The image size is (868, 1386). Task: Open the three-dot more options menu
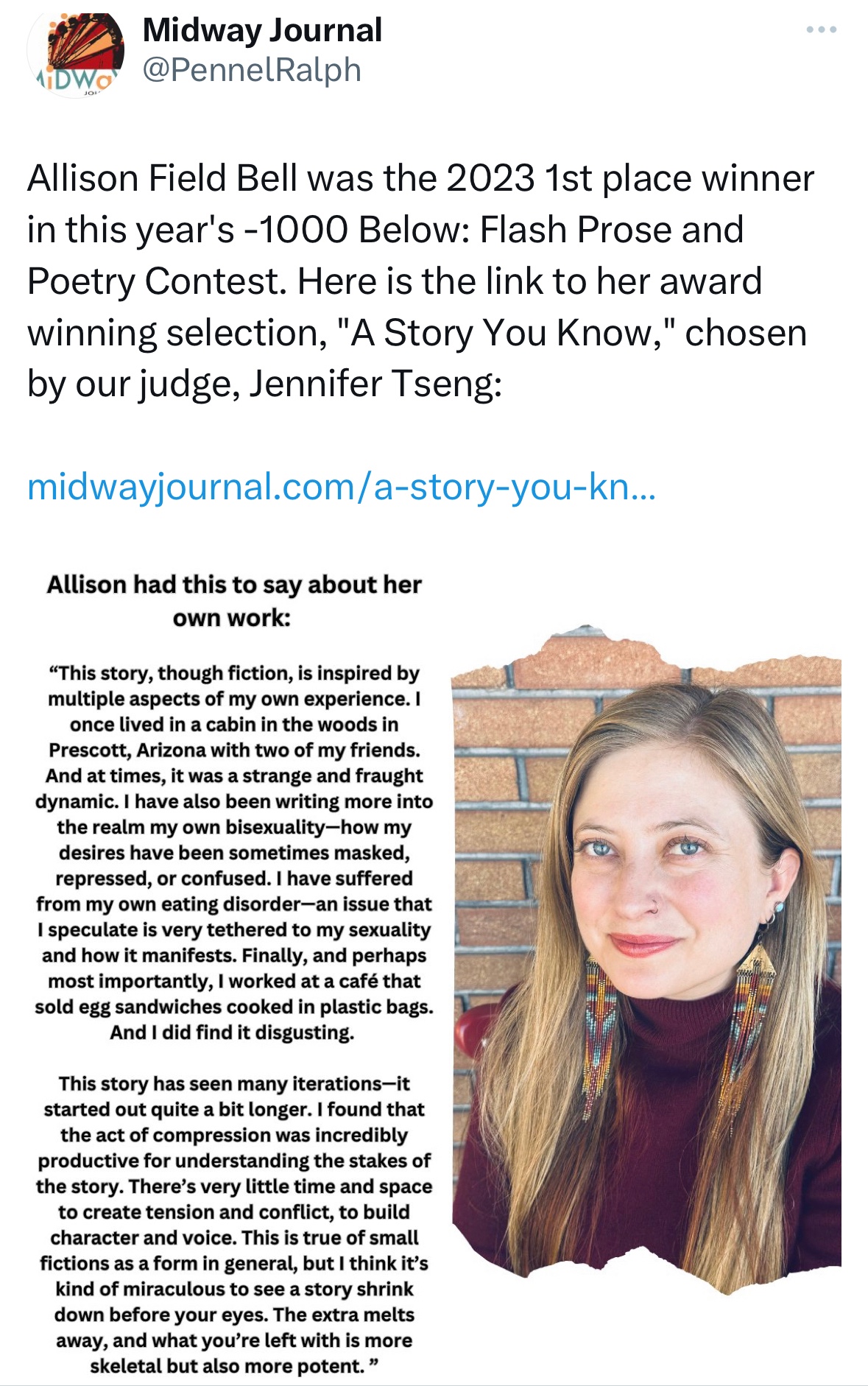click(821, 30)
